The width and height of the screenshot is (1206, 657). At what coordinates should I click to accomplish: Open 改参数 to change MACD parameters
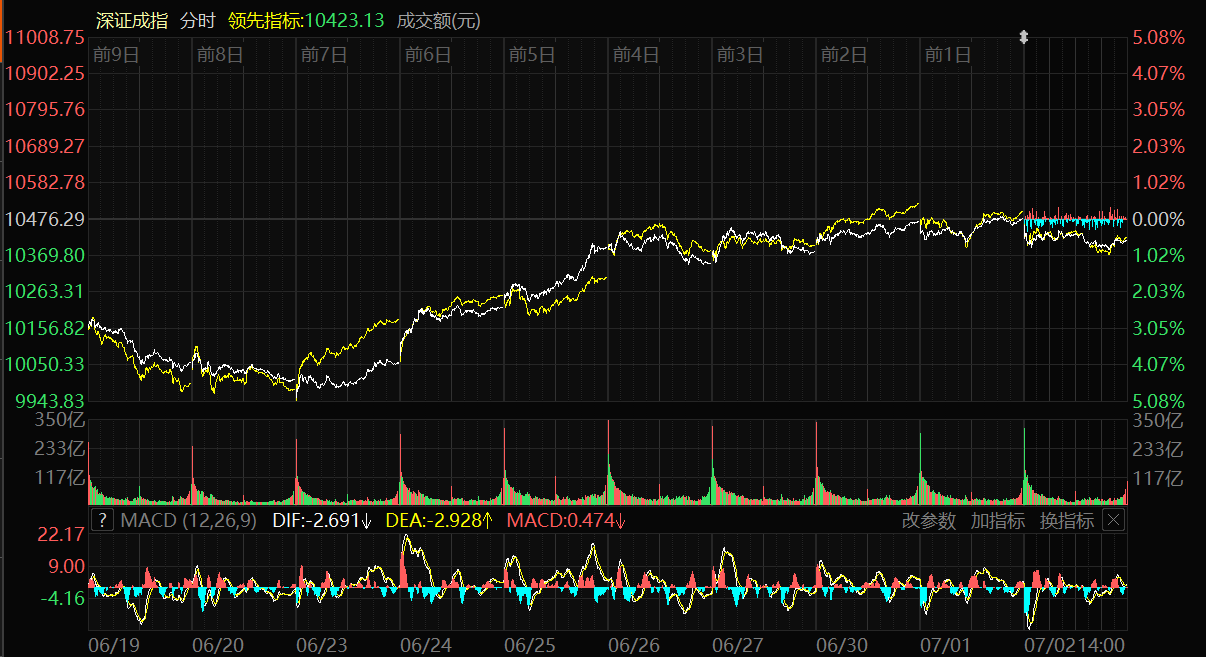pyautogui.click(x=929, y=520)
